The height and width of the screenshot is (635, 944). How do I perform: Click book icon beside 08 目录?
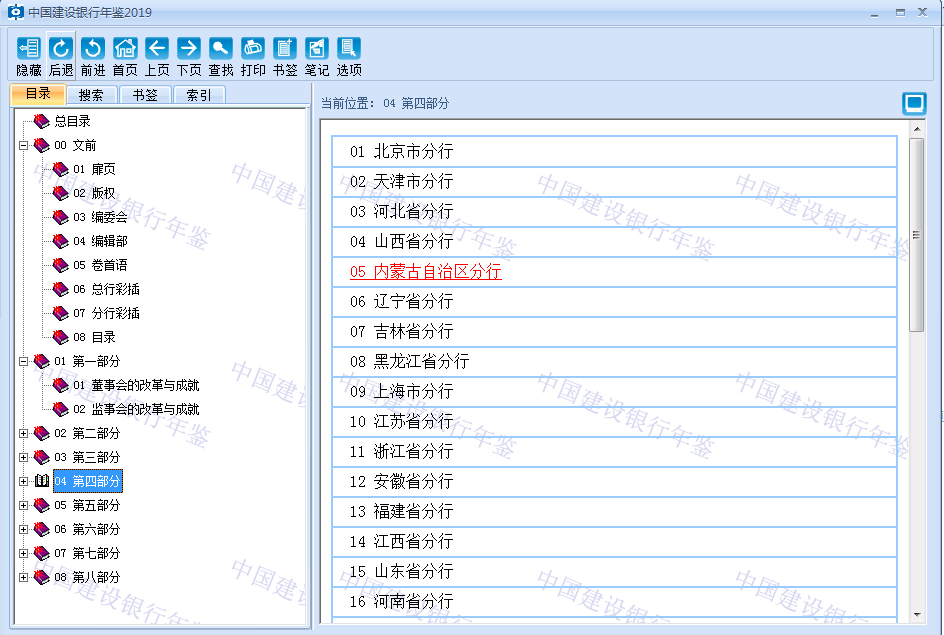60,338
